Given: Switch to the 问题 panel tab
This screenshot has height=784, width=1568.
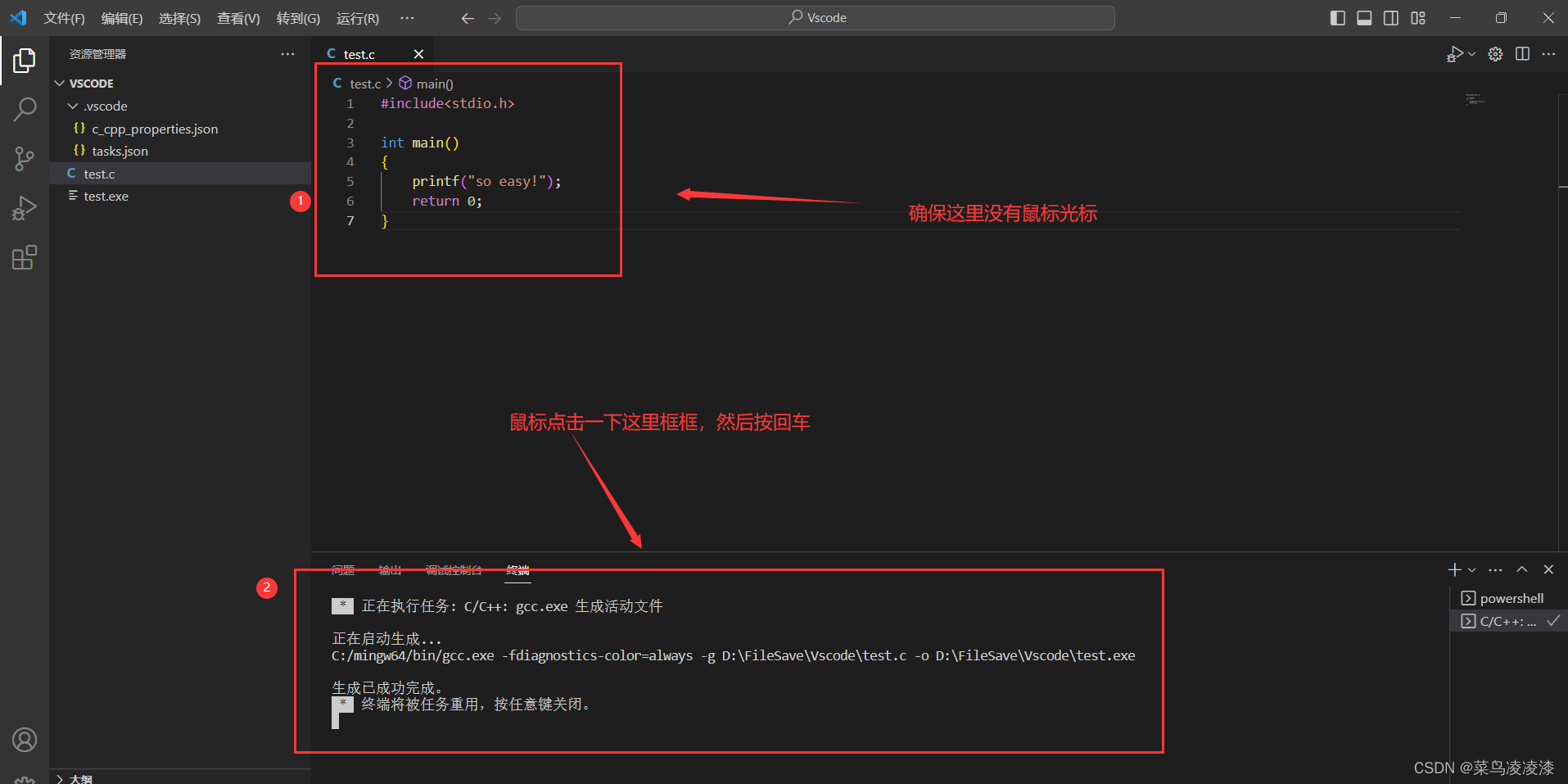Looking at the screenshot, I should coord(343,570).
